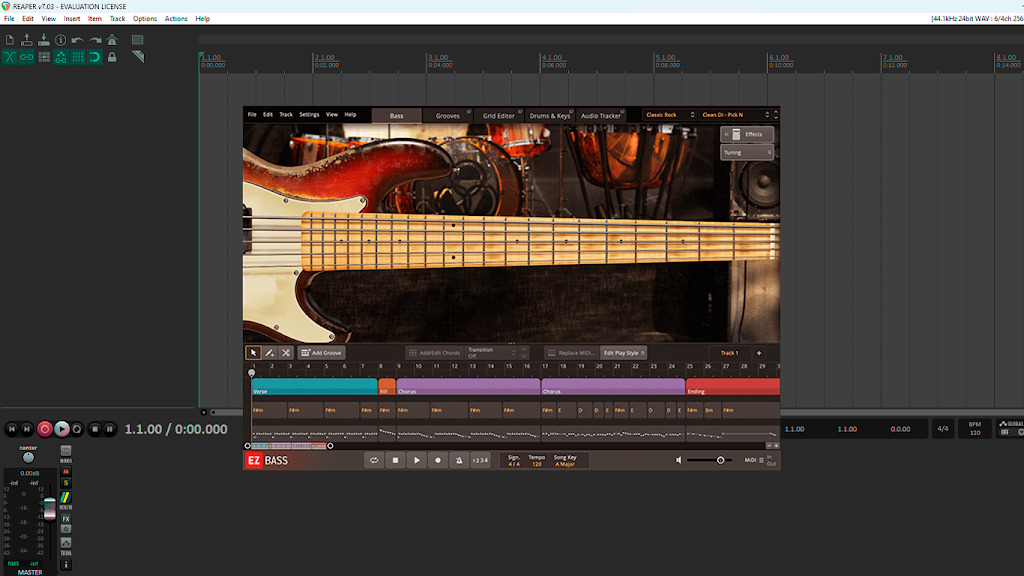1024x576 pixels.
Task: Open REAPER Options menu
Action: (x=145, y=19)
